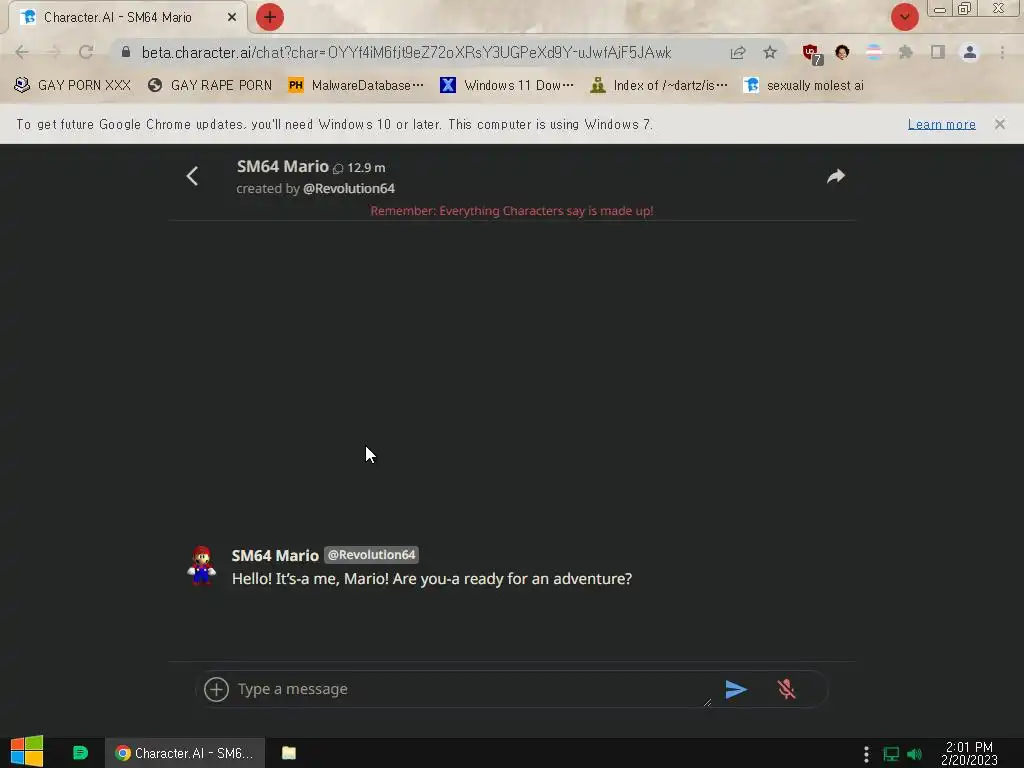The image size is (1024, 768).
Task: Select the Character.AI - SM64 Mario tab
Action: click(x=127, y=18)
